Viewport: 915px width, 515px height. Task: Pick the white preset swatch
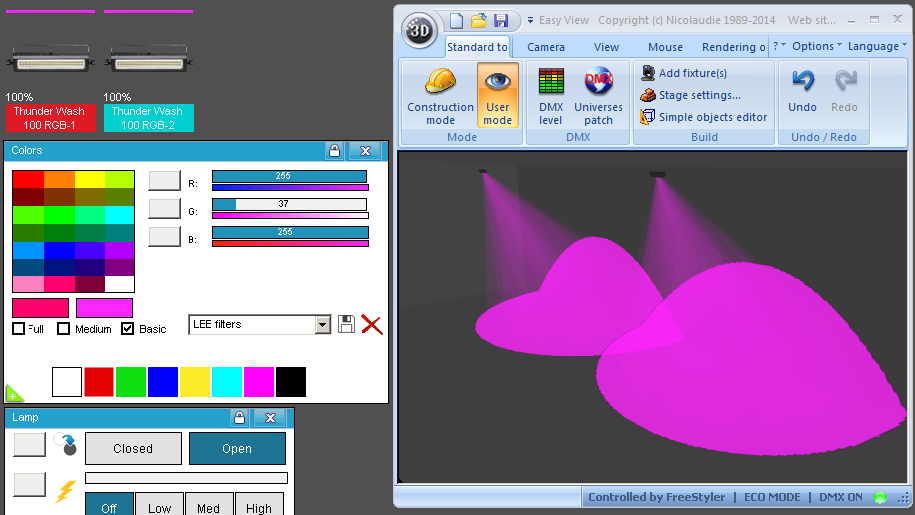coord(67,382)
